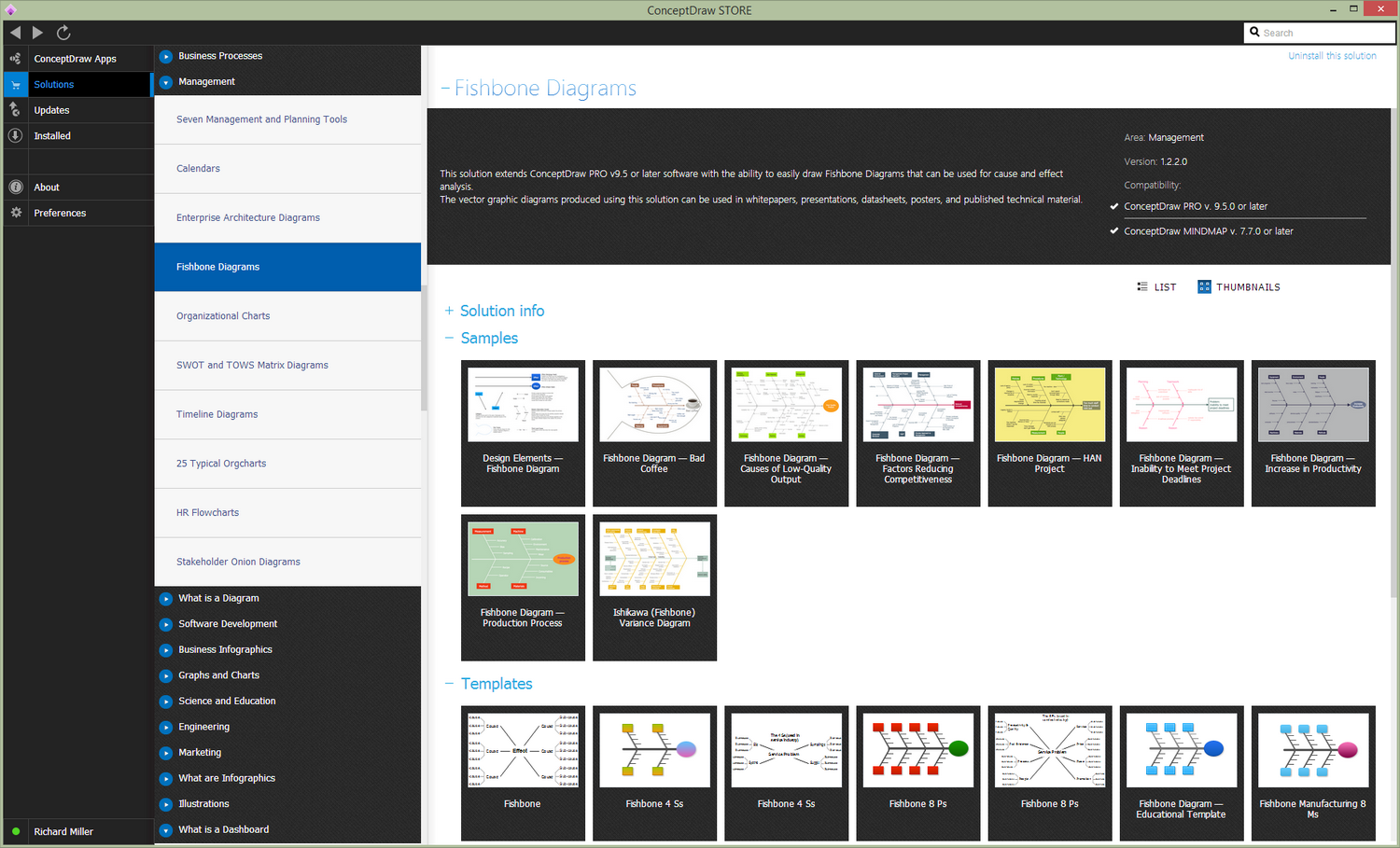
Task: Collapse the Management category
Action: (166, 82)
